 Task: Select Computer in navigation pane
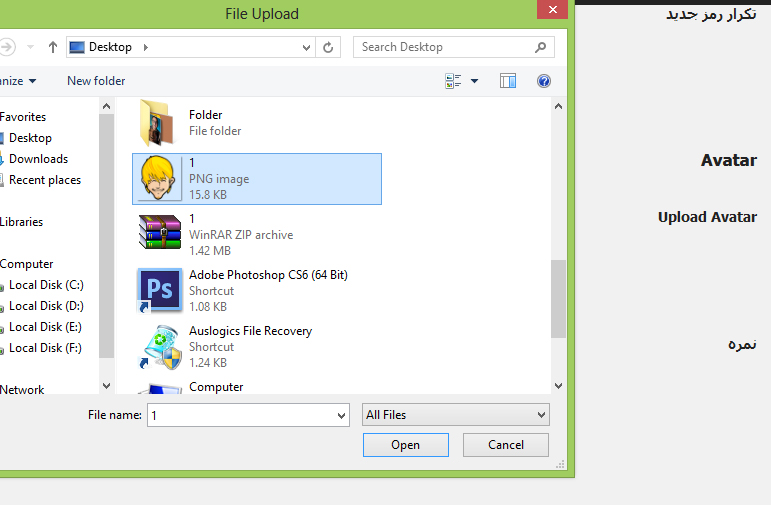27,264
